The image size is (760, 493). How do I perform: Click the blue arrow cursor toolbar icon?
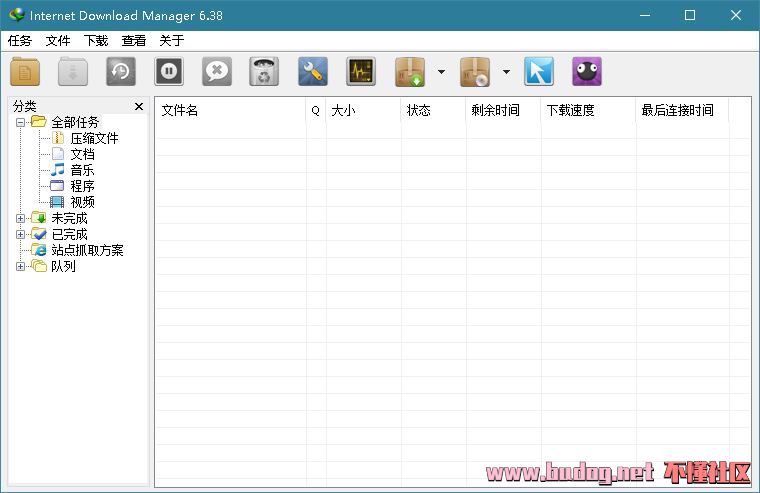point(539,72)
